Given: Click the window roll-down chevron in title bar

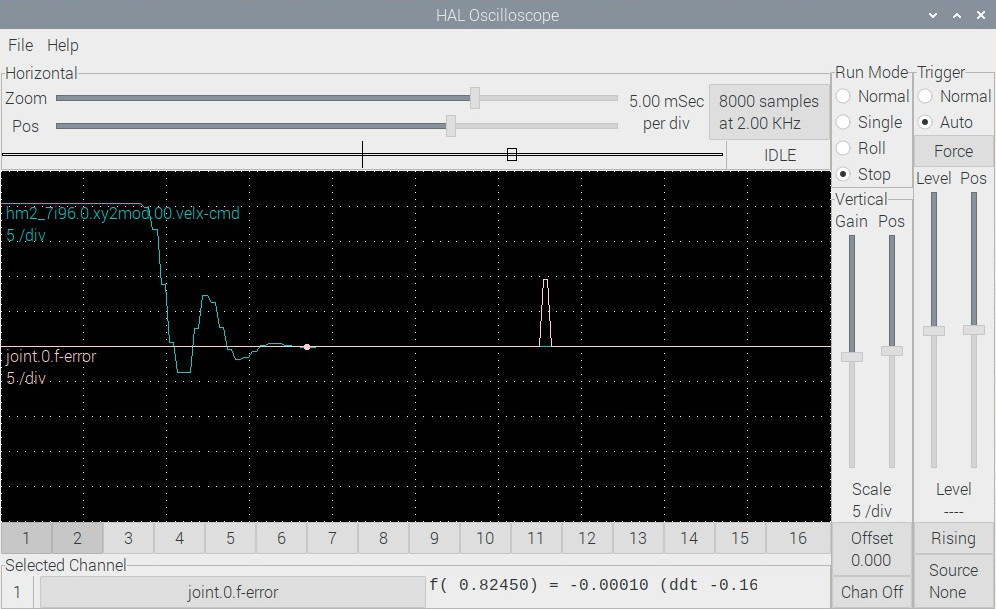Looking at the screenshot, I should [x=932, y=15].
